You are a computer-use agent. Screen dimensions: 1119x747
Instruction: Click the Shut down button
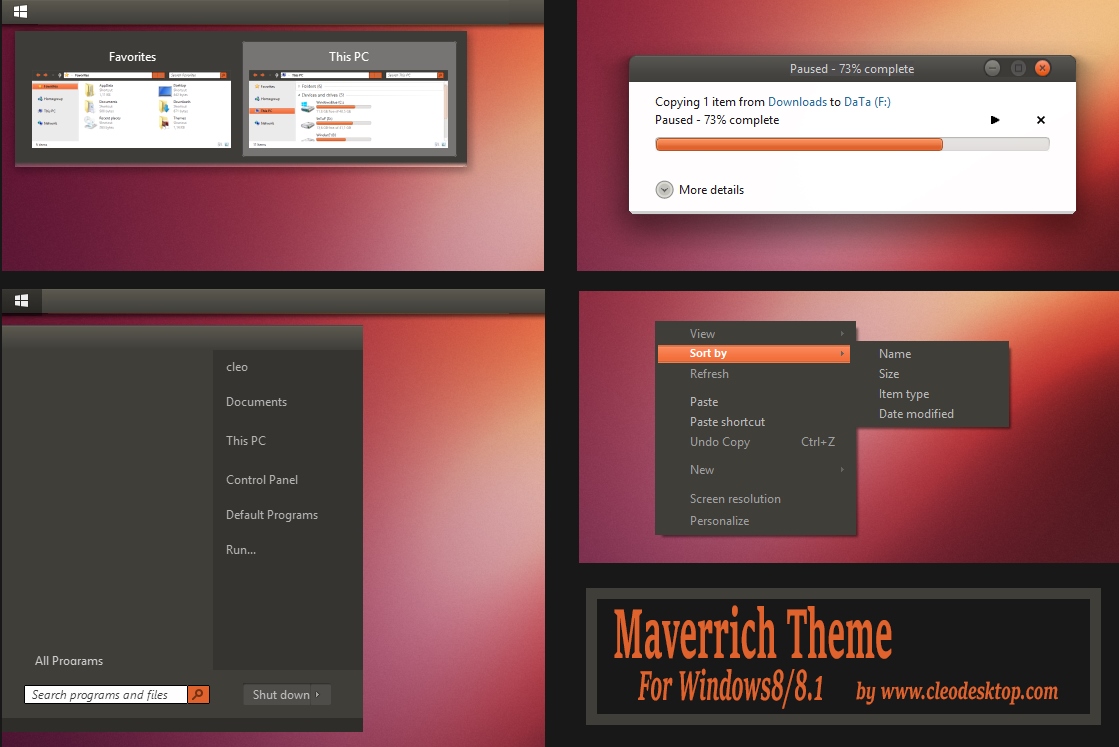click(277, 694)
